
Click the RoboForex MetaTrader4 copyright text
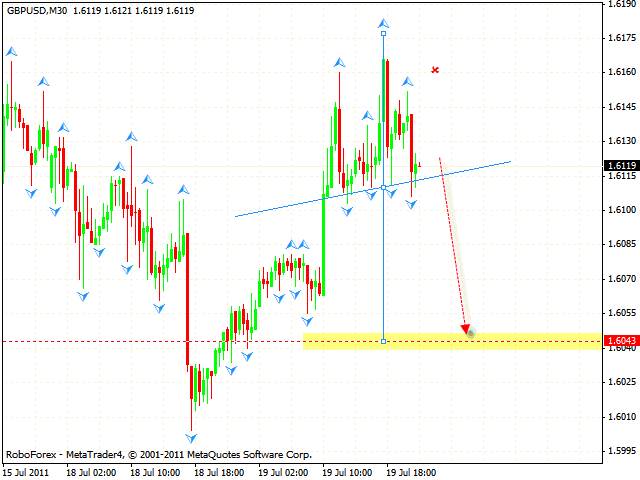159,455
